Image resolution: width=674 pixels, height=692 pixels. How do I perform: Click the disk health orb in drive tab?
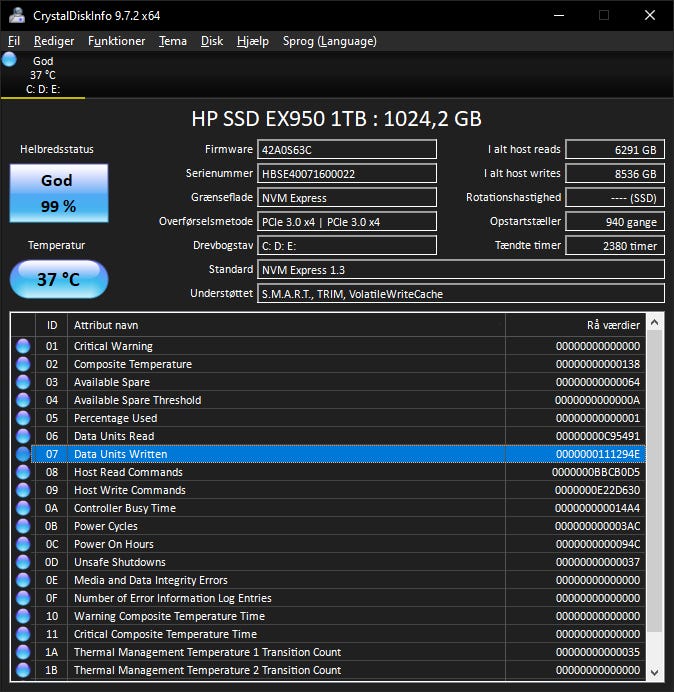10,60
